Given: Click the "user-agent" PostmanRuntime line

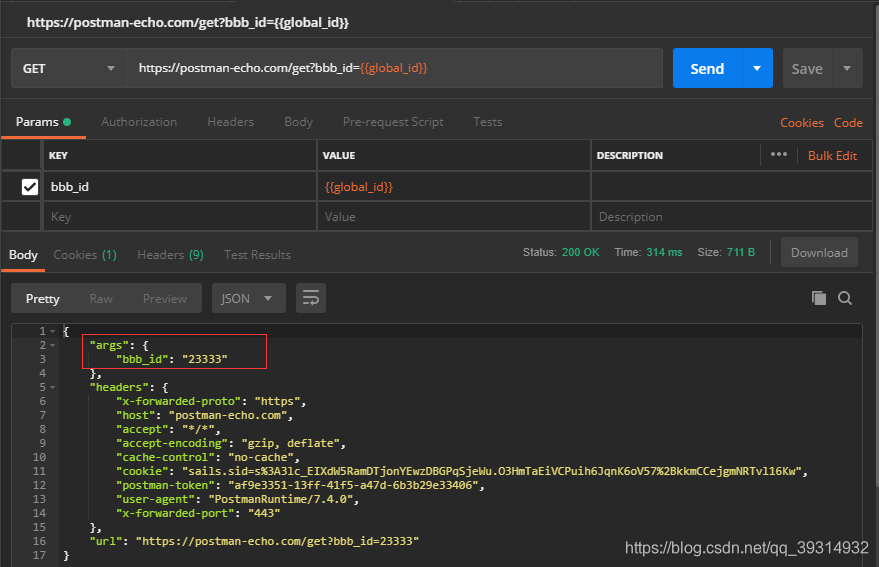Looking at the screenshot, I should (237, 499).
